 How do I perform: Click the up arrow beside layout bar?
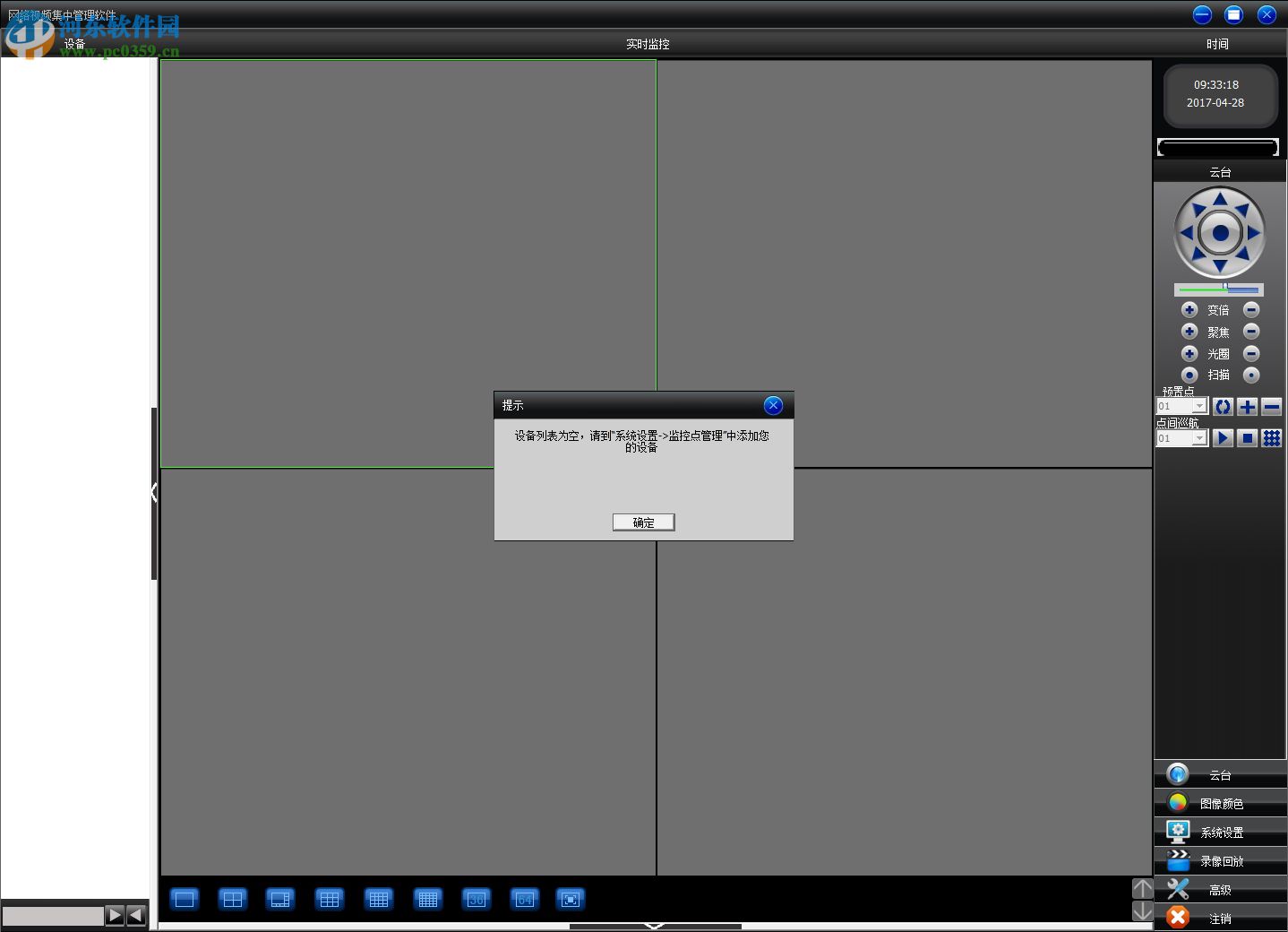[1143, 888]
